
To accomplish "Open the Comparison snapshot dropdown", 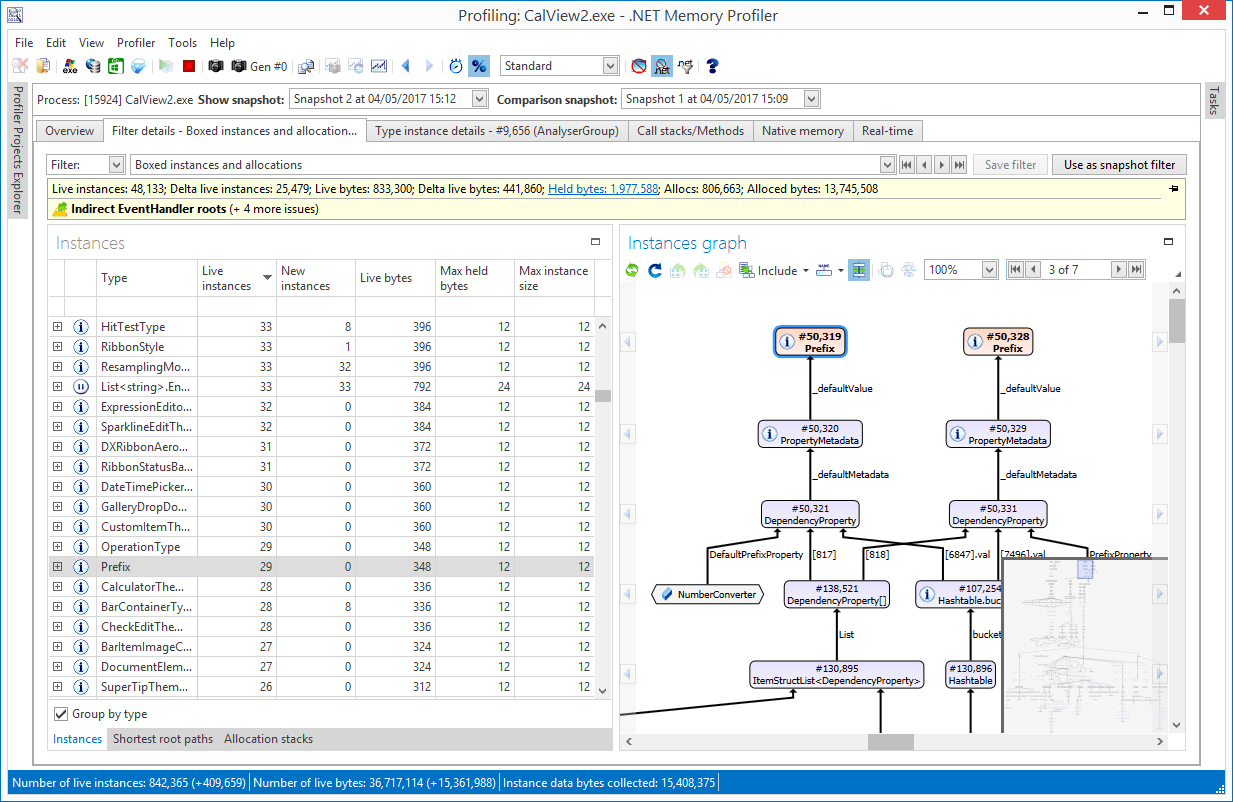I will (x=810, y=98).
